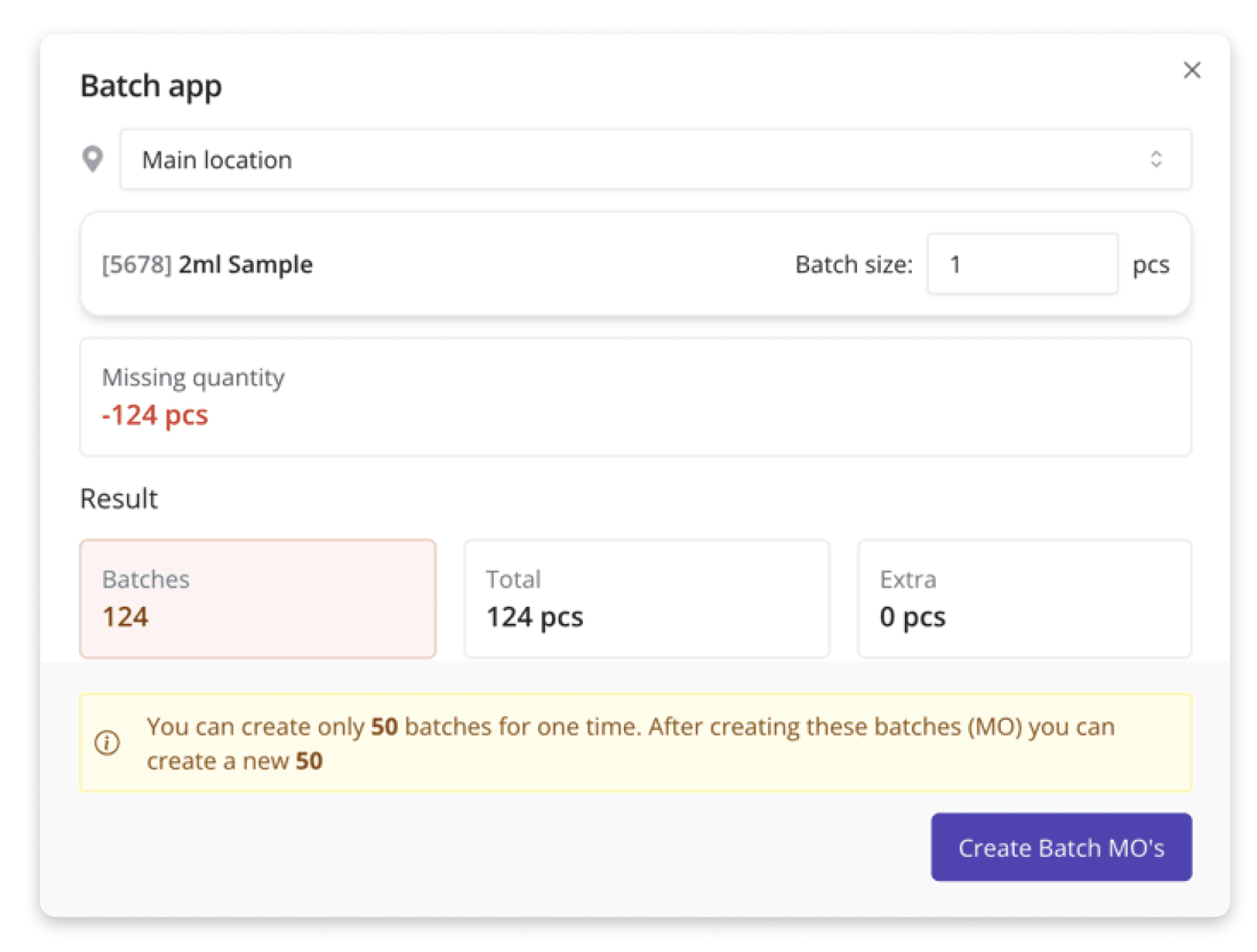Screen dimensions: 1257x952
Task: Click the [5678] 2ml Sample product label
Action: [207, 264]
